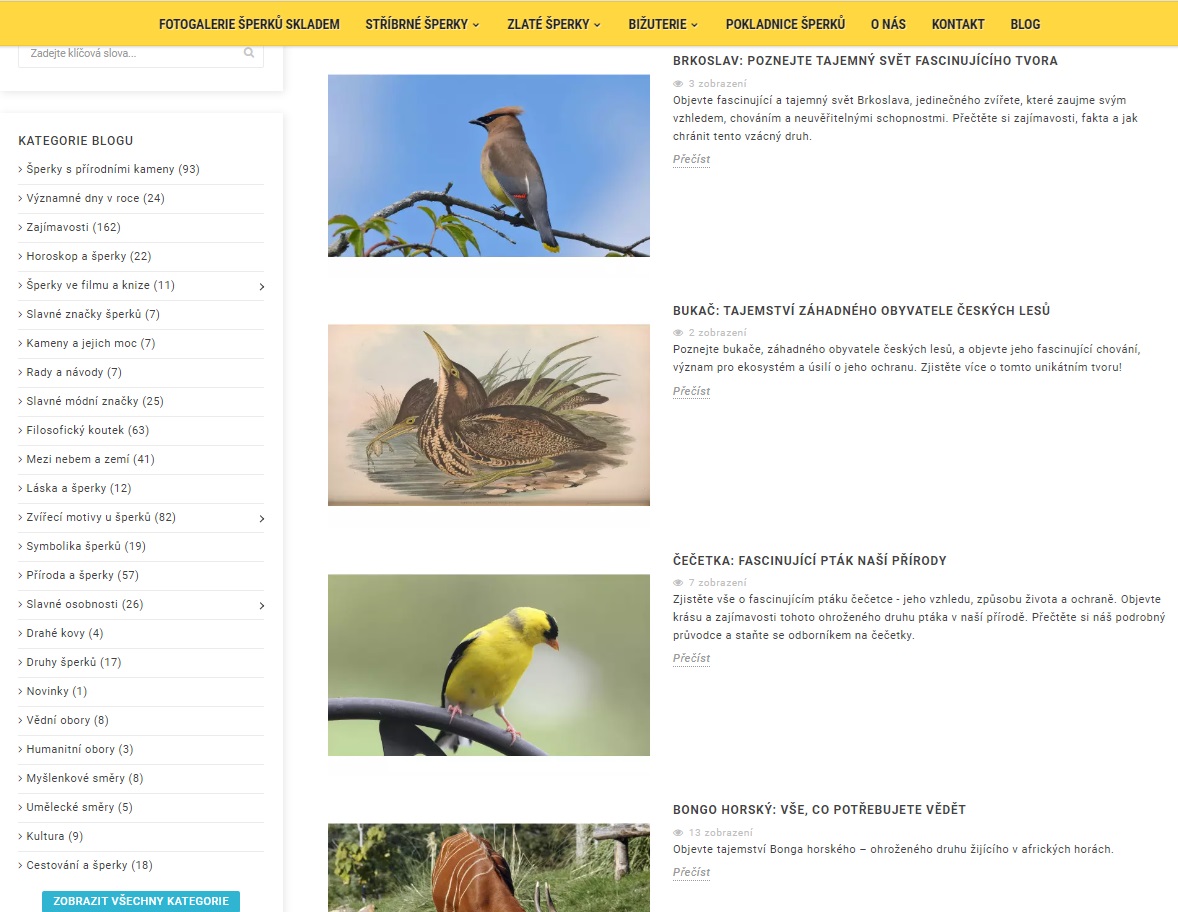This screenshot has width=1178, height=912.
Task: Open category Šperky s přírodními kameny
Action: pos(113,169)
